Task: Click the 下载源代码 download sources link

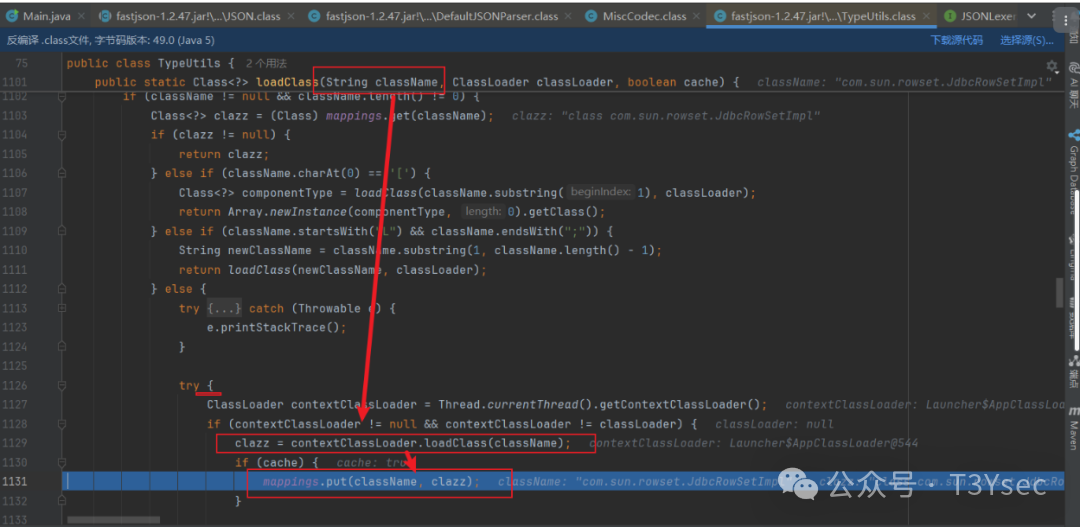Action: (x=957, y=41)
